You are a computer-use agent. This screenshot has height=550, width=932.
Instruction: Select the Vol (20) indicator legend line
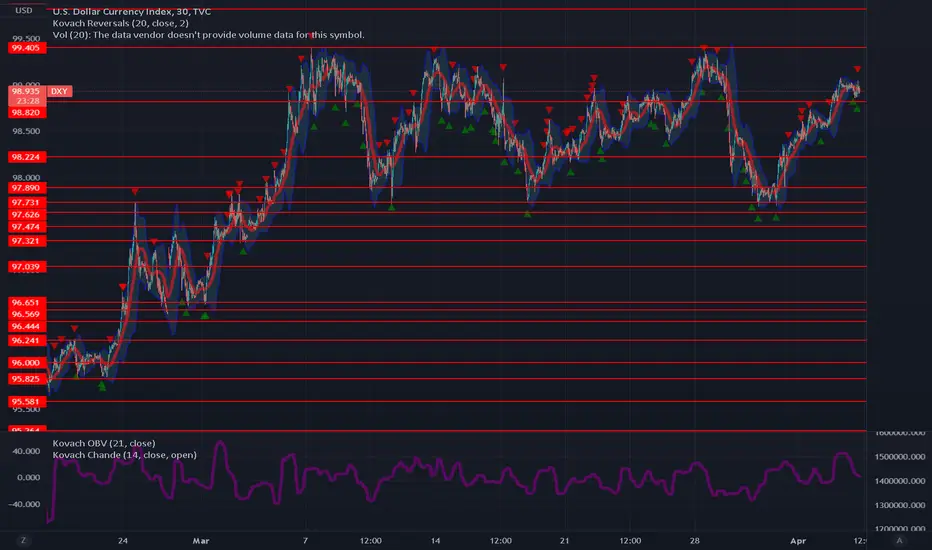coord(208,35)
